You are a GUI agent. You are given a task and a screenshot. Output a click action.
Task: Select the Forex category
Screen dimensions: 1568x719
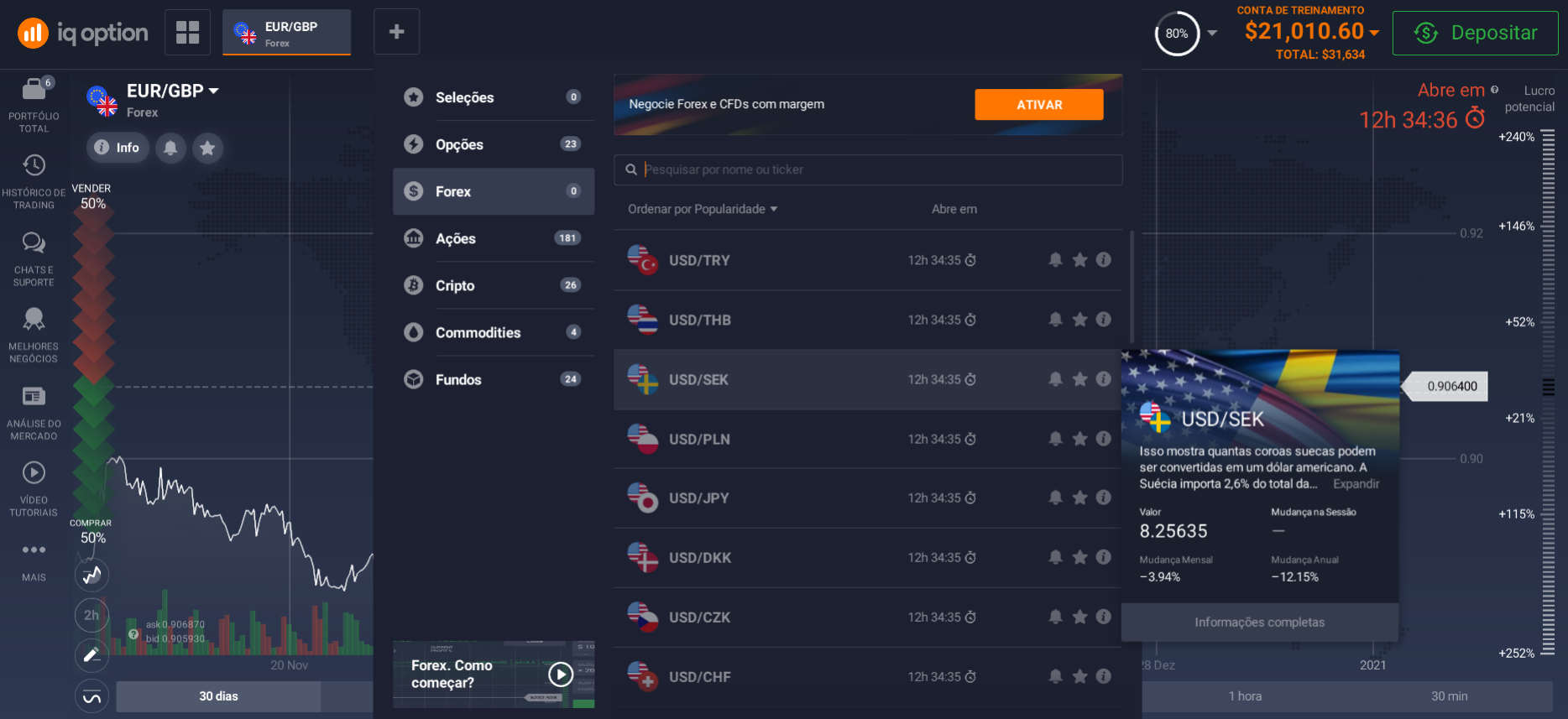494,191
